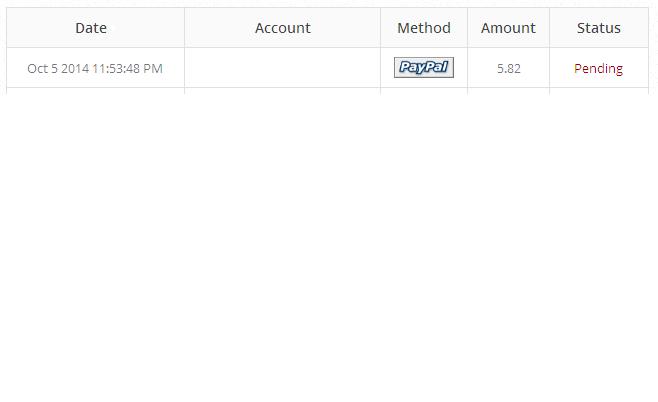Click the empty Account cell beside PayPal
This screenshot has height=402, width=658.
pos(283,68)
